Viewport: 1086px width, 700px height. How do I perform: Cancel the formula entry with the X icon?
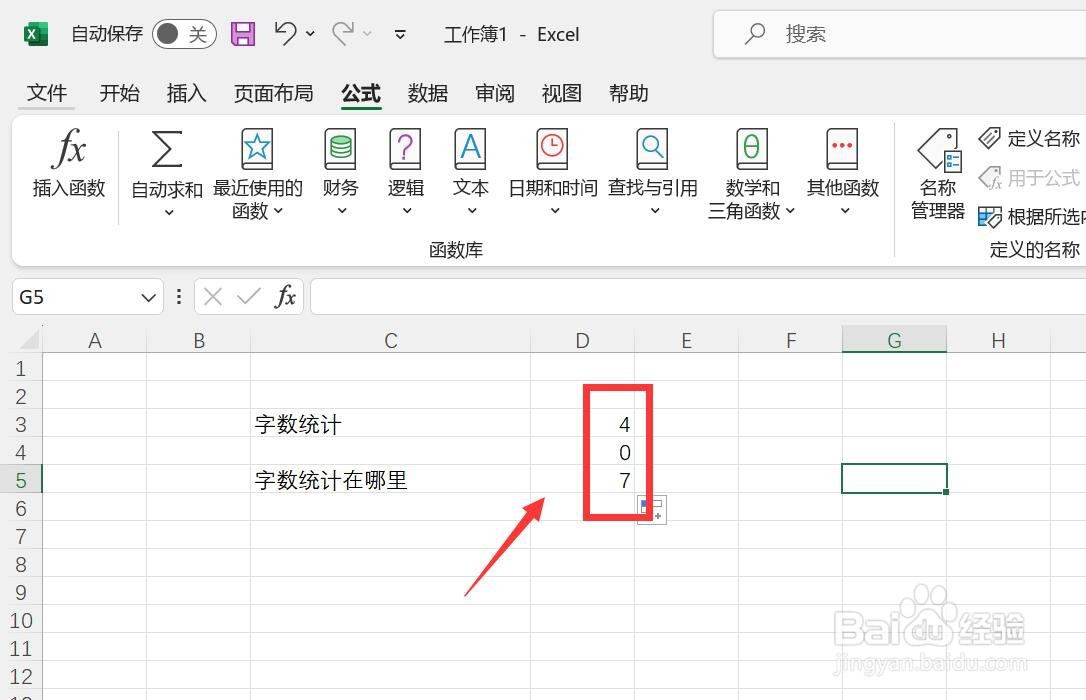(x=213, y=297)
